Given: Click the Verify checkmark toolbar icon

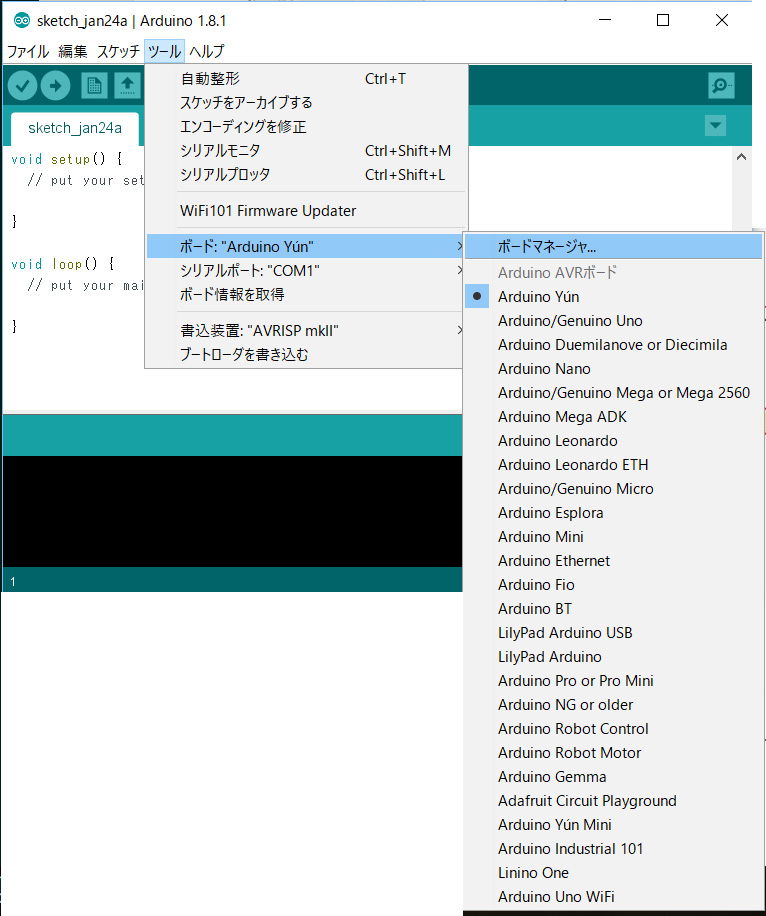Looking at the screenshot, I should tap(22, 86).
